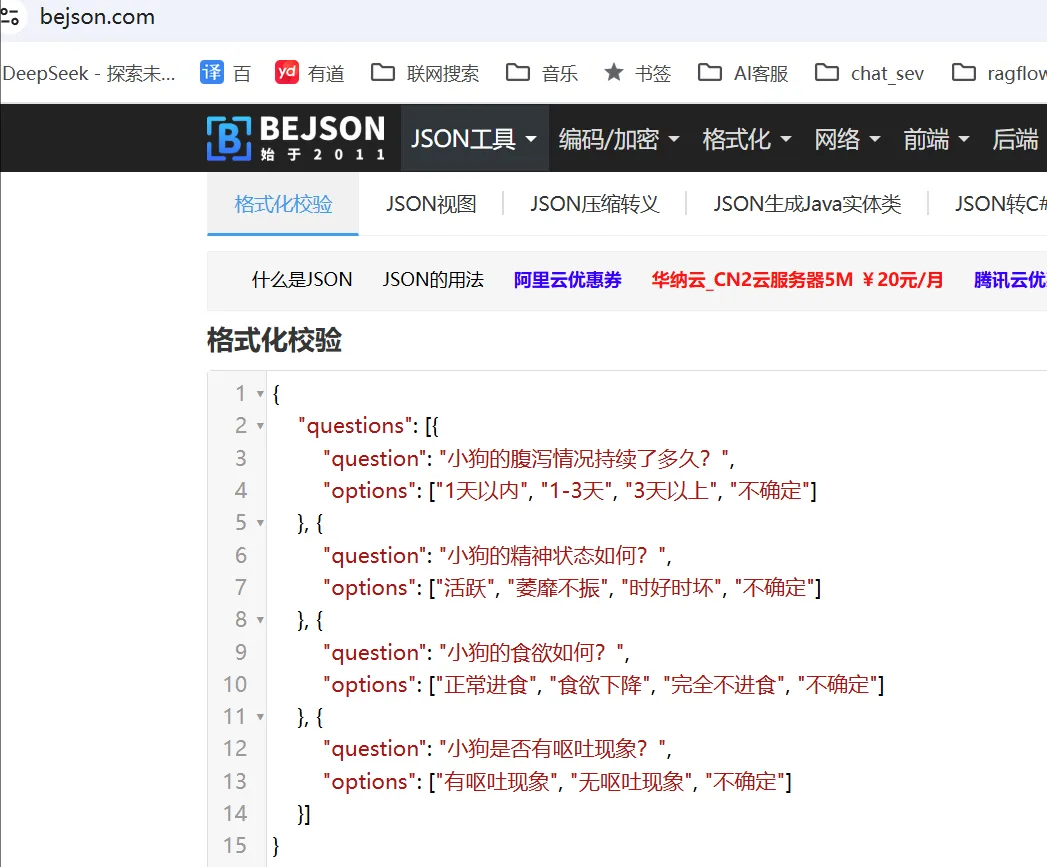
Task: Switch to the JSON转C# tab
Action: (1000, 204)
